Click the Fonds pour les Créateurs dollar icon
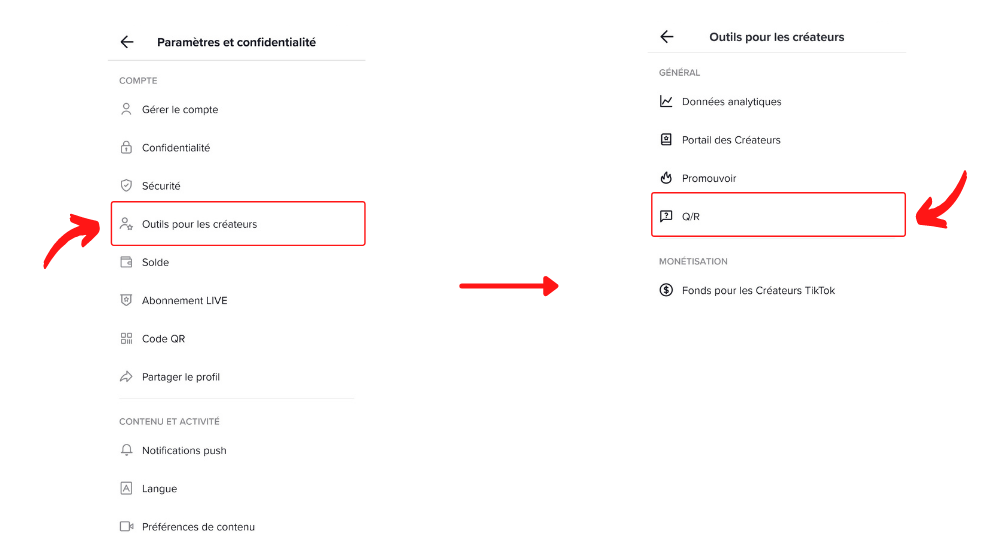This screenshot has height=560, width=1000. pos(666,290)
